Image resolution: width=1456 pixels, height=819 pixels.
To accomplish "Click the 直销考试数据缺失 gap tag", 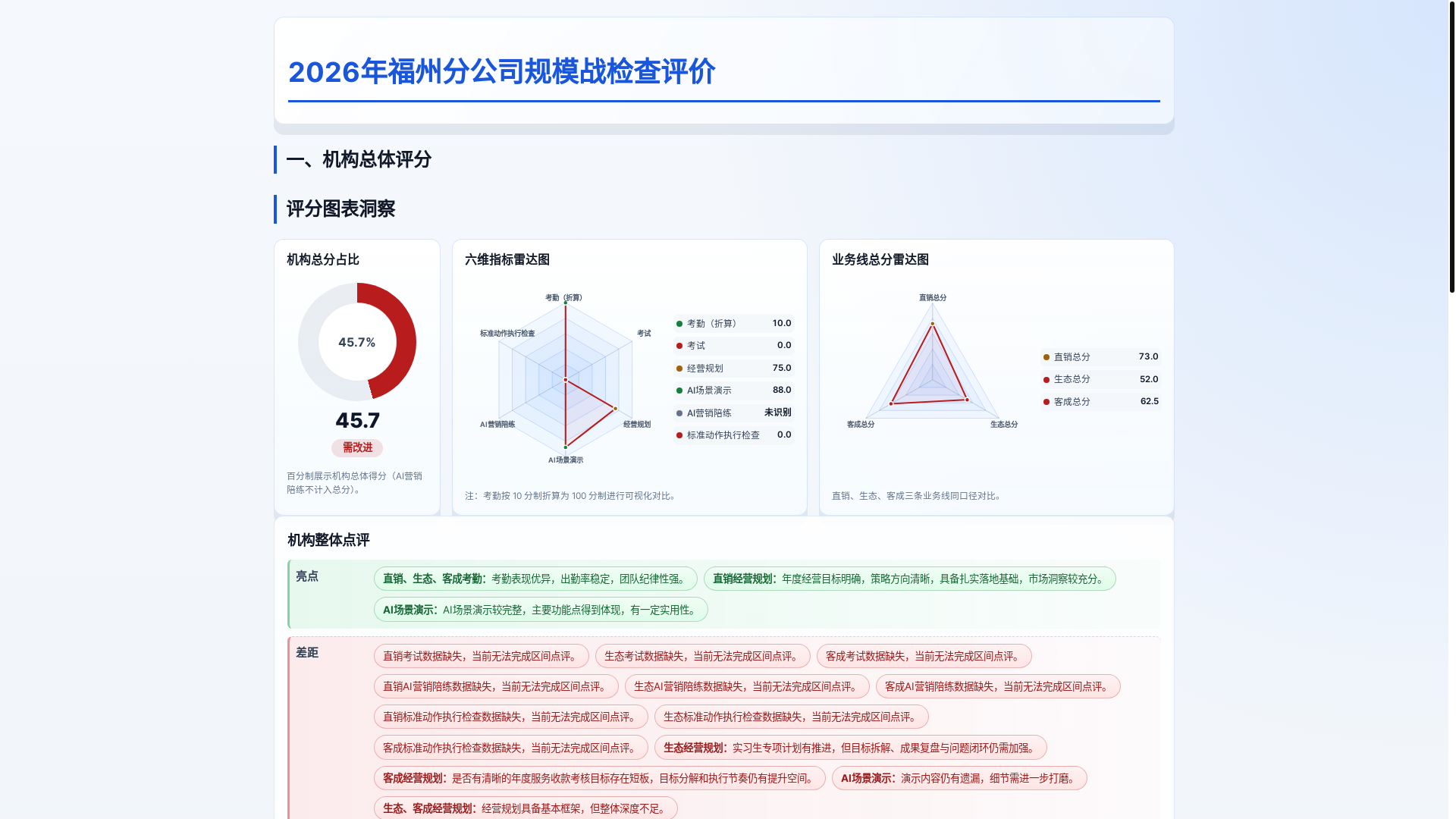I will pyautogui.click(x=482, y=656).
